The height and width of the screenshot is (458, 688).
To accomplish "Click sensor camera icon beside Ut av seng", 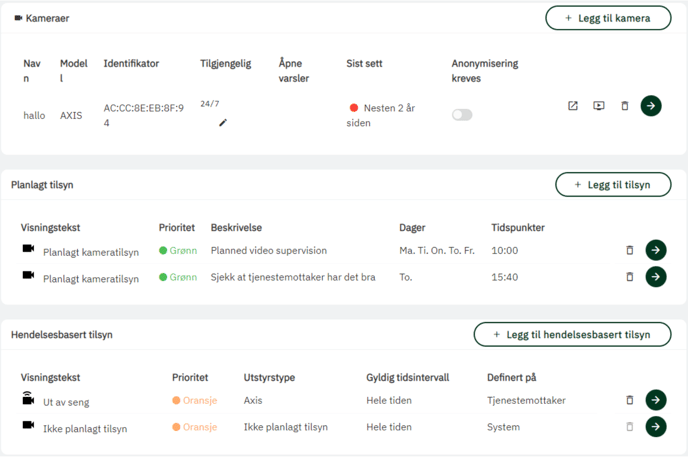I will (28, 398).
